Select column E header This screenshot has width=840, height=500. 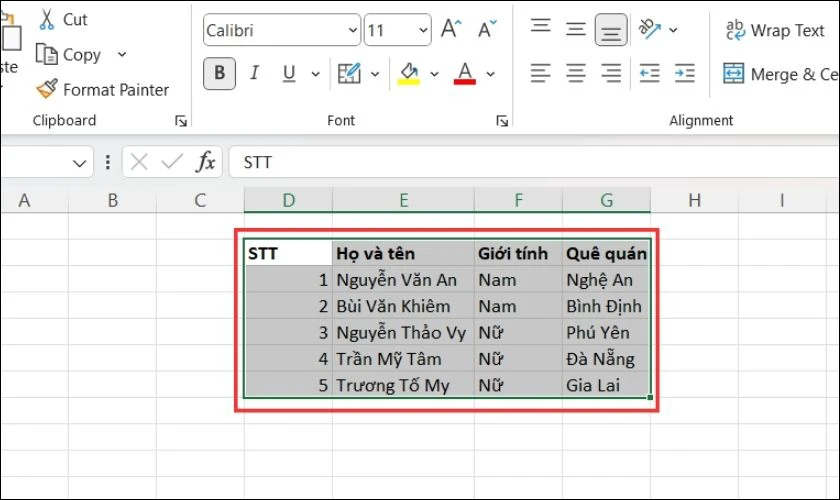[x=403, y=200]
